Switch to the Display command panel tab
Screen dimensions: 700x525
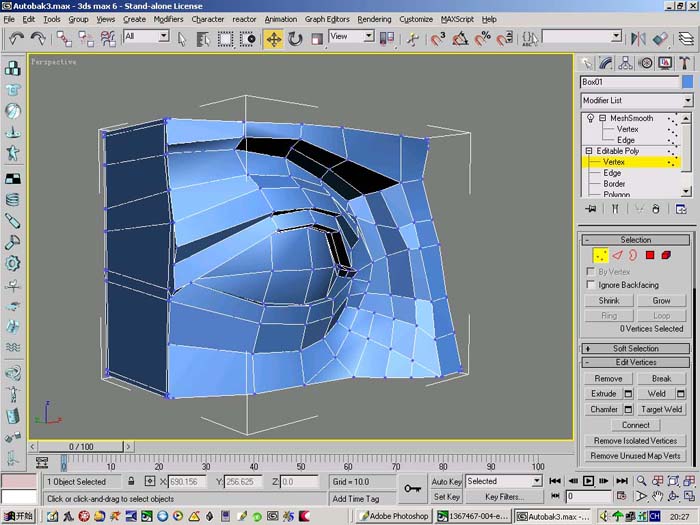(665, 63)
